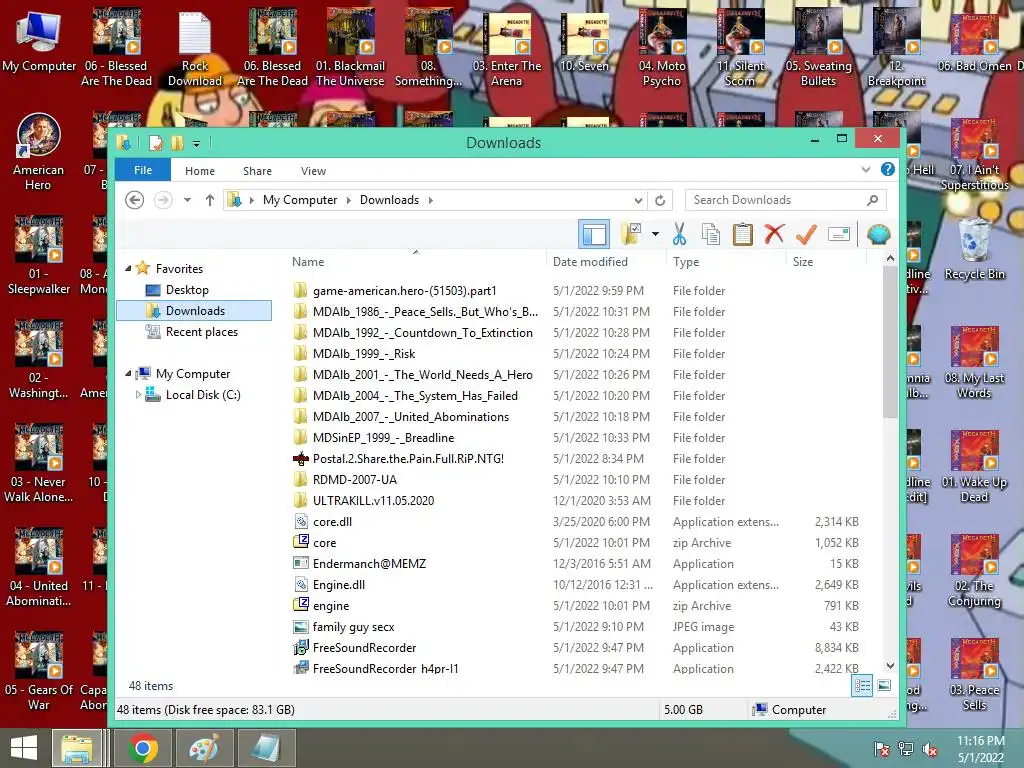This screenshot has height=768, width=1024.
Task: Click the Search Downloads field
Action: [786, 200]
